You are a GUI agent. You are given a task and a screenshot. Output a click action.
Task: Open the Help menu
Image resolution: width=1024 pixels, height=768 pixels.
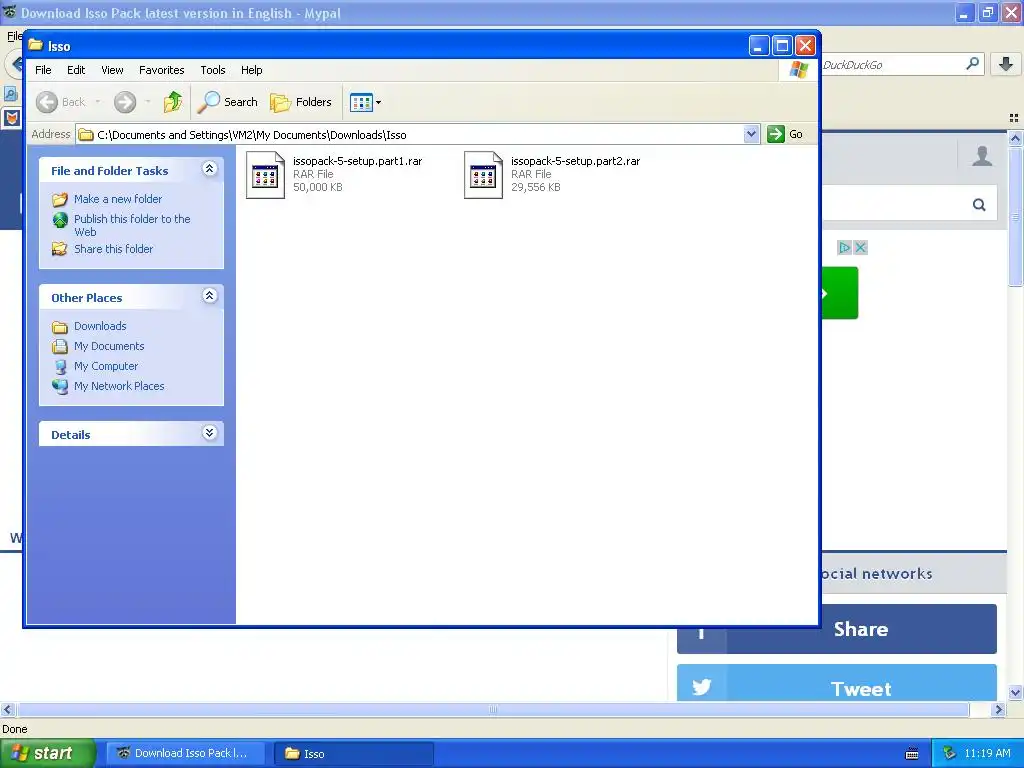[x=251, y=70]
